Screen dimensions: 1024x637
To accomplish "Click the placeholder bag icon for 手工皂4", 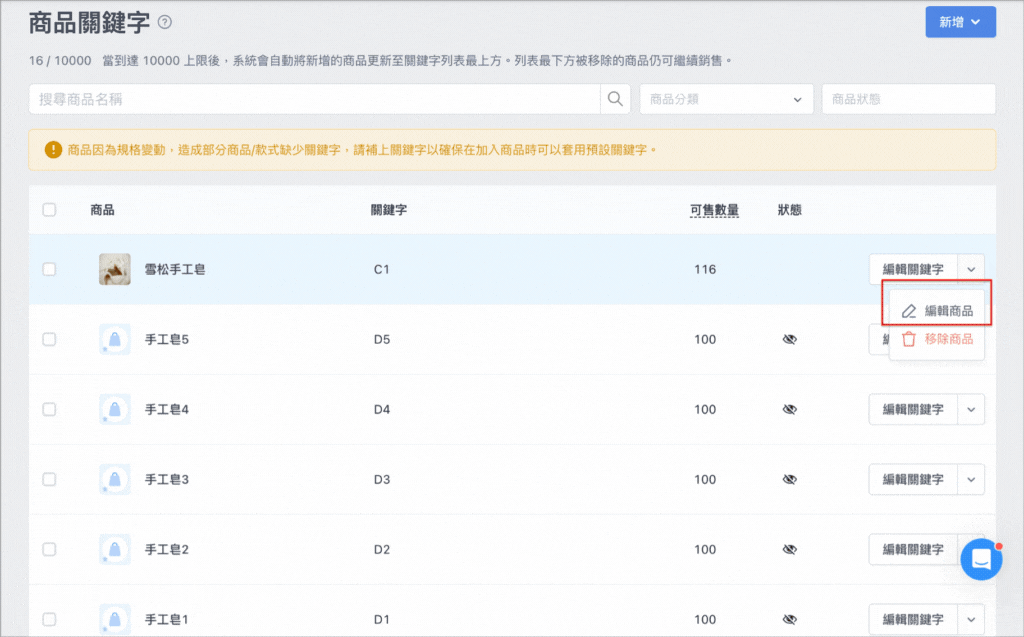I will coord(115,409).
